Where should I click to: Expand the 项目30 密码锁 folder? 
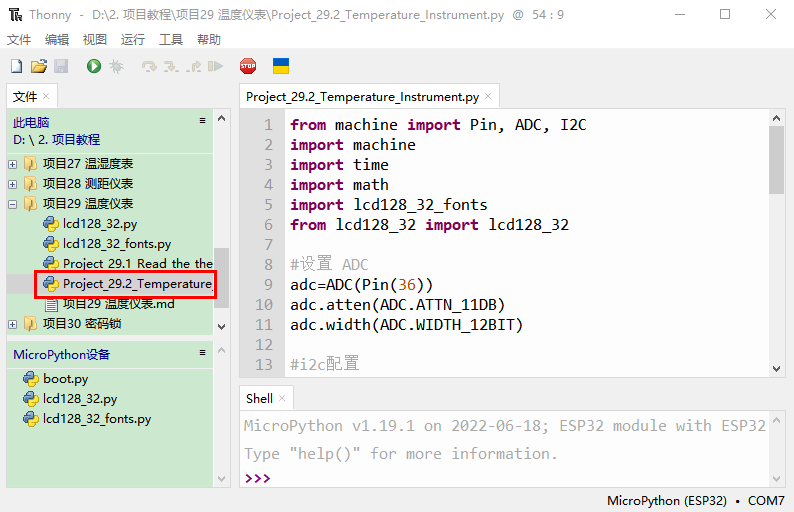[x=13, y=324]
